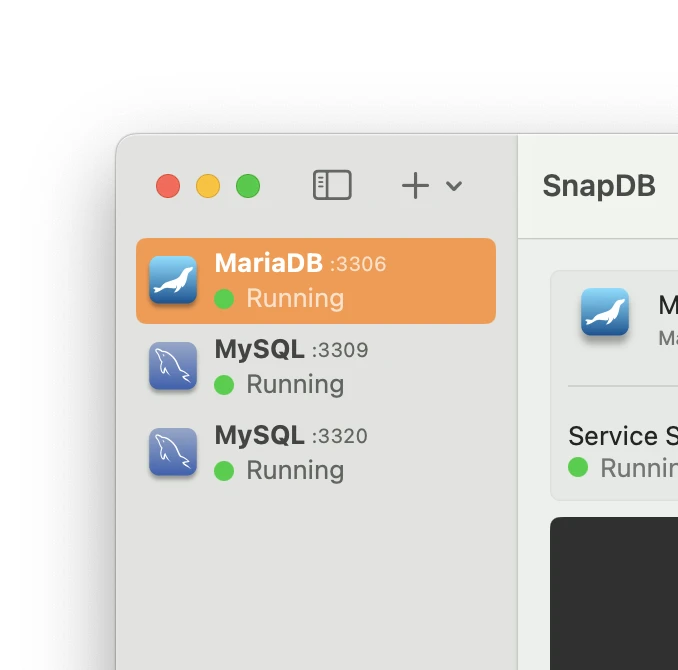Click the green status dot under MySQL :3320

pyautogui.click(x=224, y=470)
